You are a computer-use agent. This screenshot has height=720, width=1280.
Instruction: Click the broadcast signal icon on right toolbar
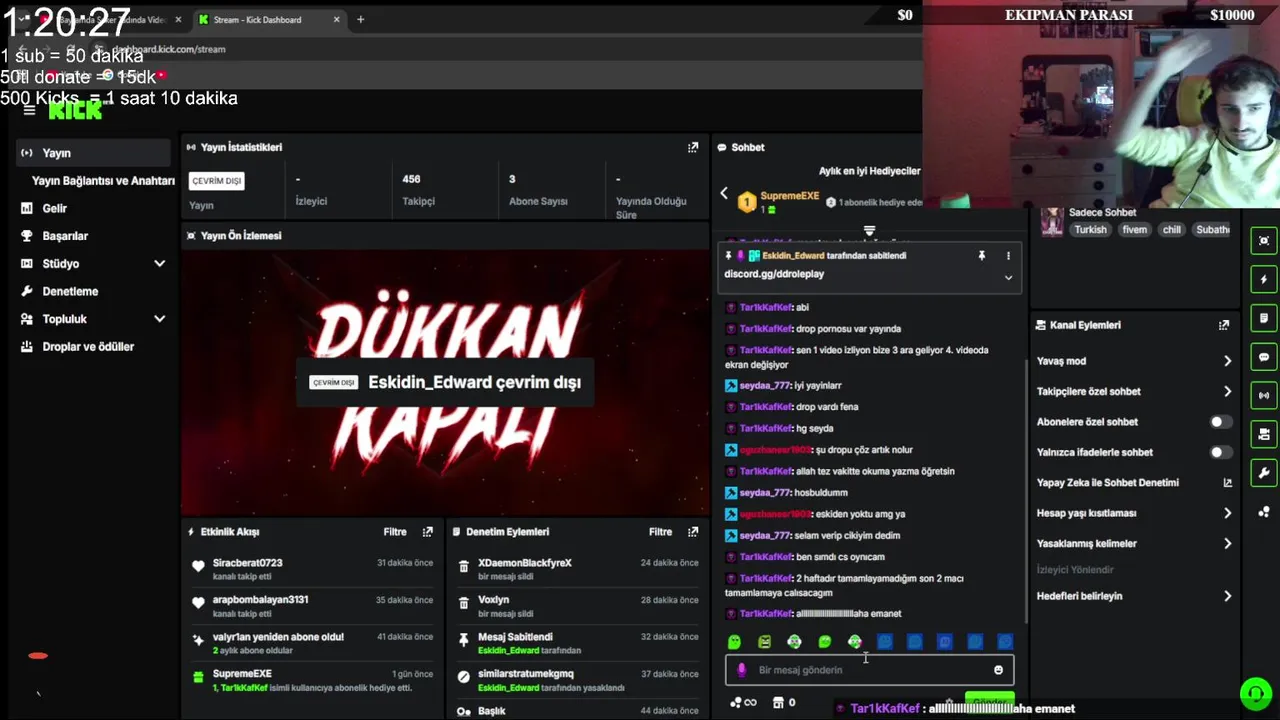[x=1264, y=395]
